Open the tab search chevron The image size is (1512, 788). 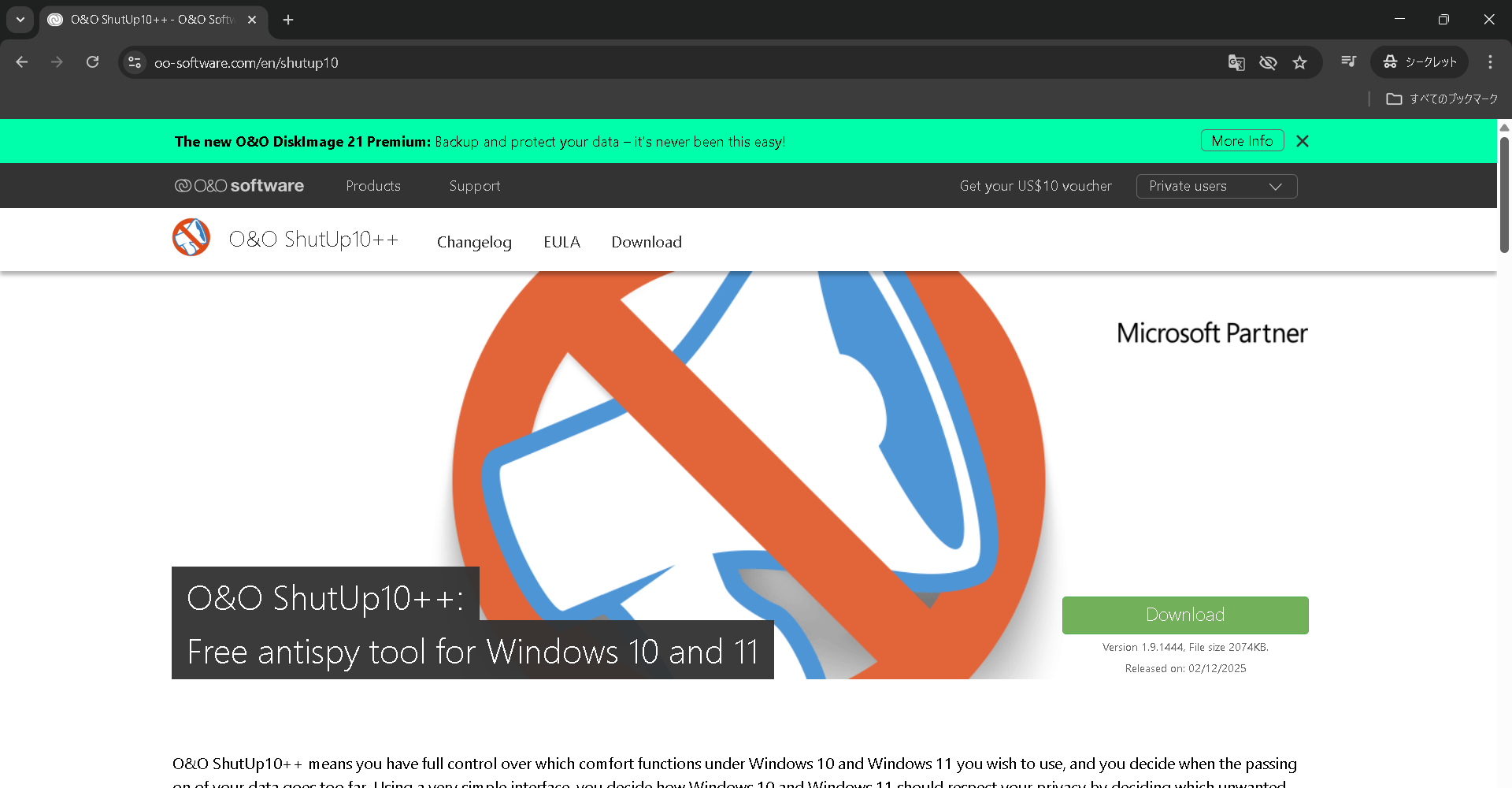pyautogui.click(x=20, y=20)
